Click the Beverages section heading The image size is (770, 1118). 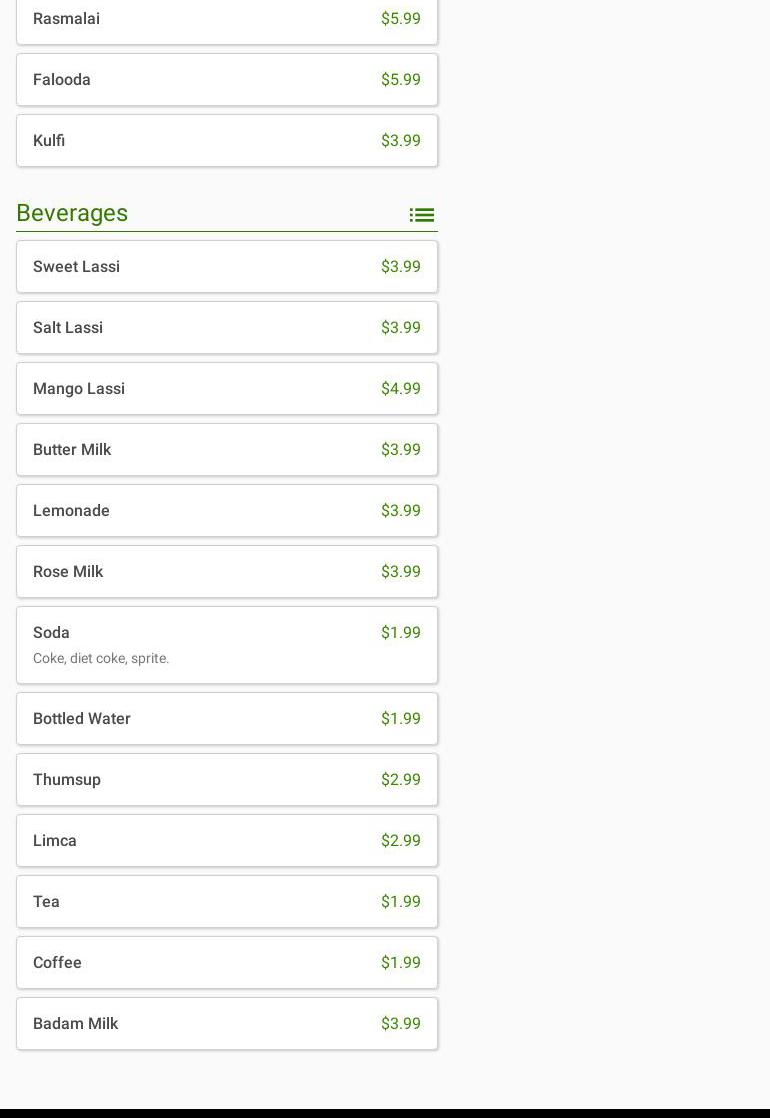coord(72,213)
